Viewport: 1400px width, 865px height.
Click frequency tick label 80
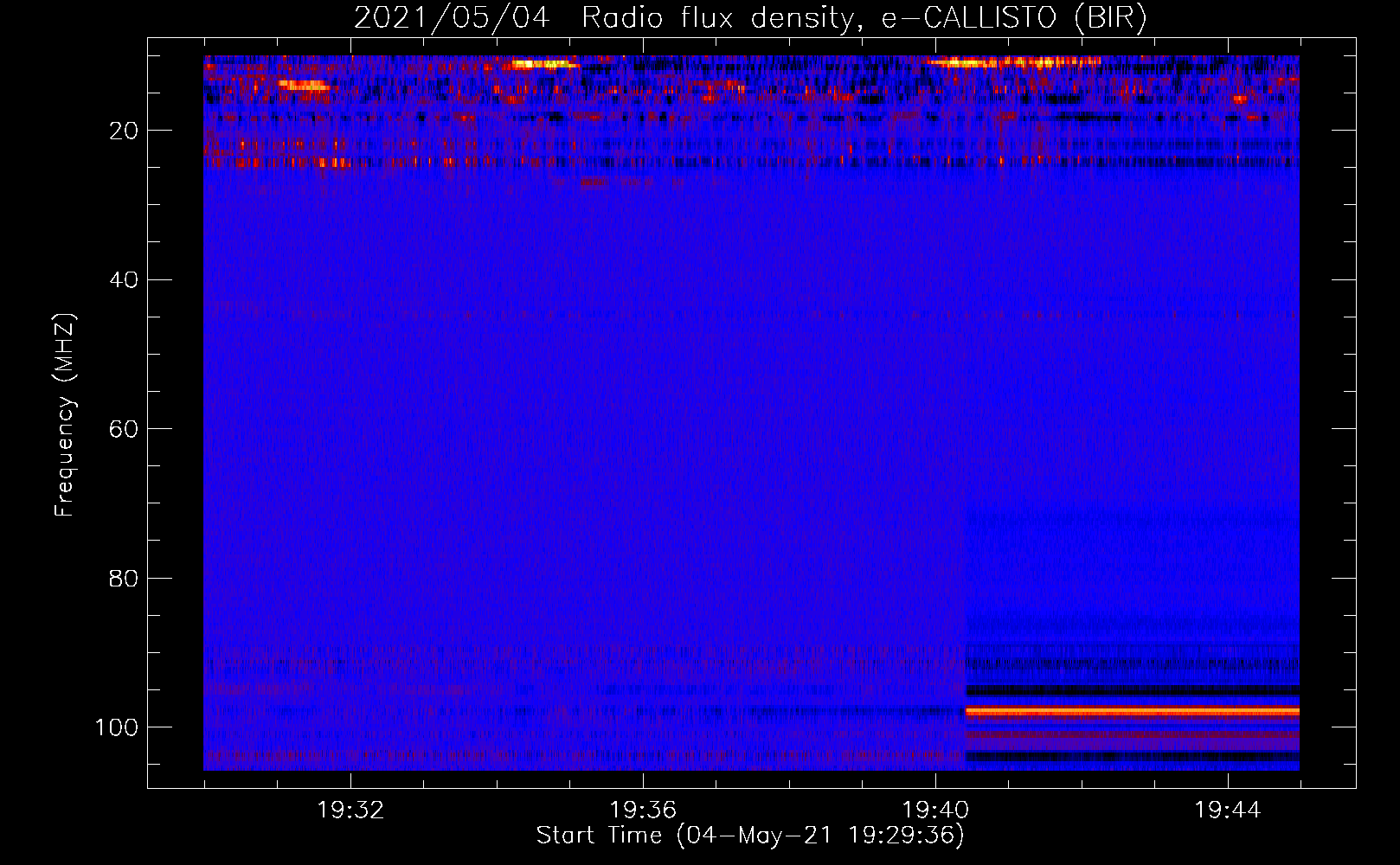[124, 578]
